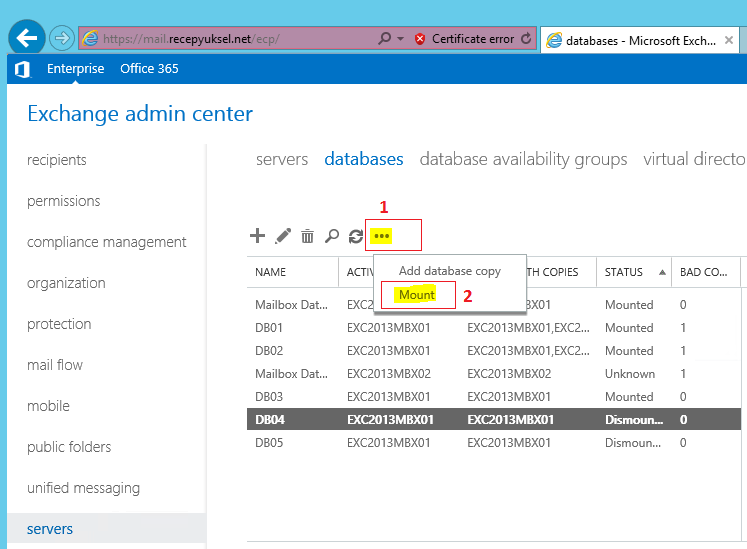
Task: Select the Mailbox Dat... row with Unknown status
Action: point(494,374)
